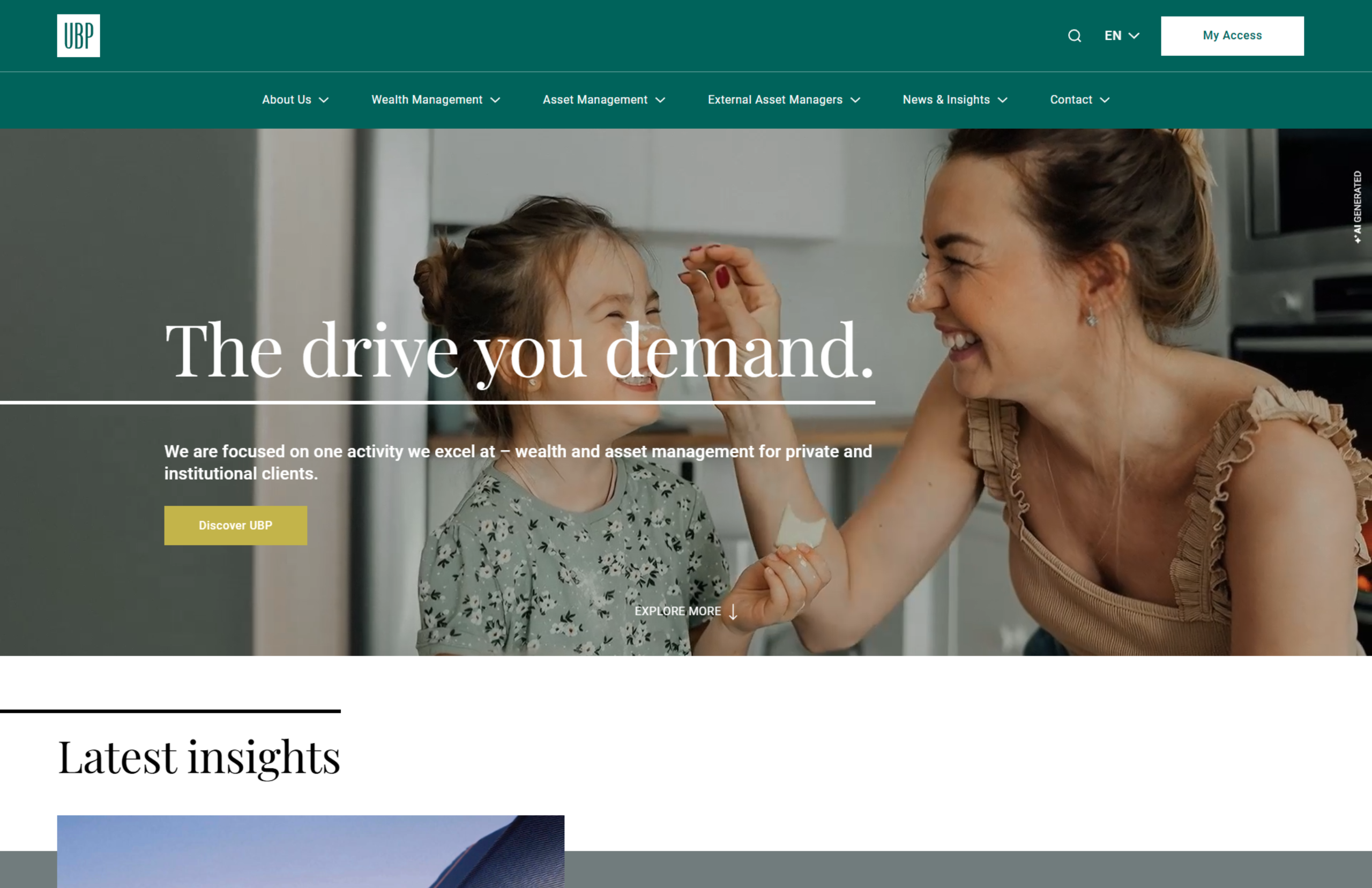This screenshot has height=888, width=1372.
Task: Click the Discover UBP button
Action: 236,525
